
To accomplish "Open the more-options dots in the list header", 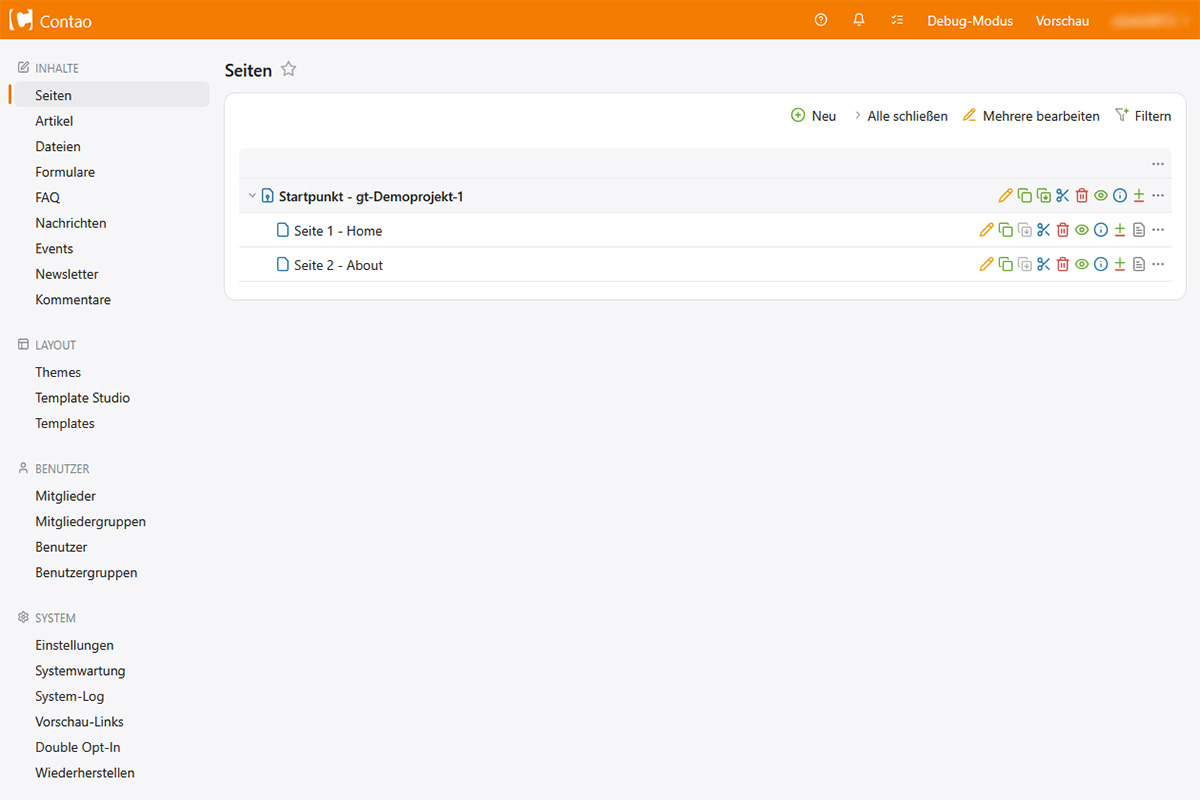I will tap(1158, 164).
